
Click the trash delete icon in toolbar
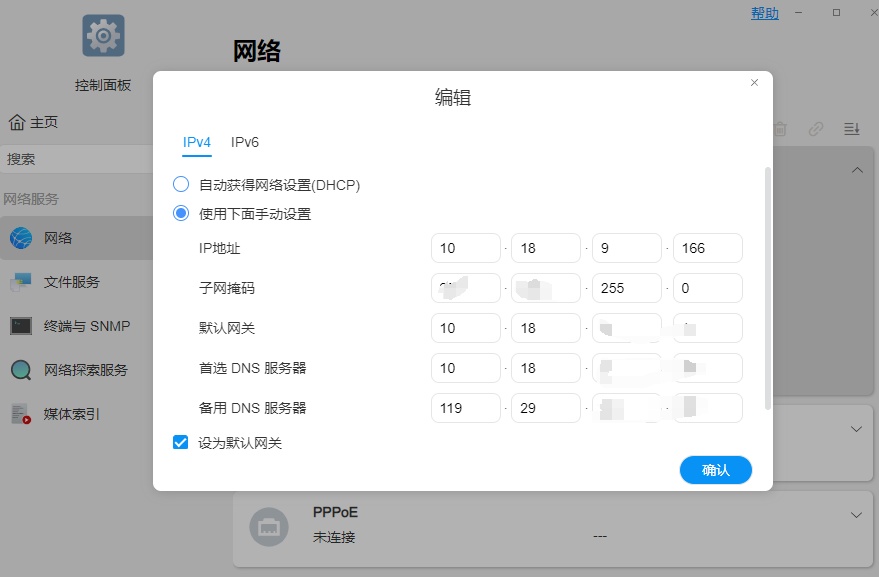point(780,129)
